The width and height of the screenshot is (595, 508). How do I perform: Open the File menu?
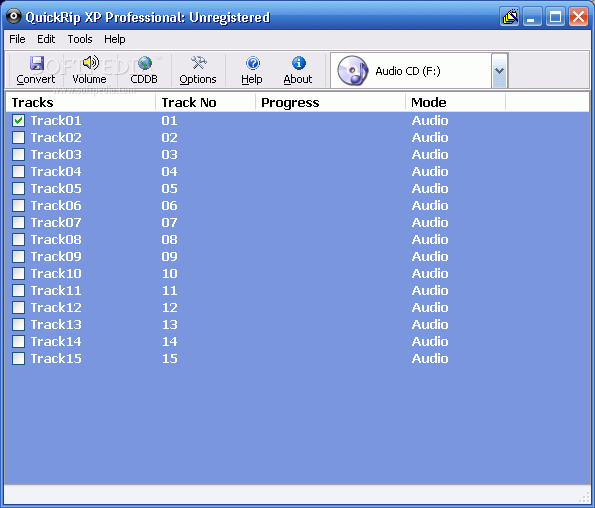pos(17,39)
